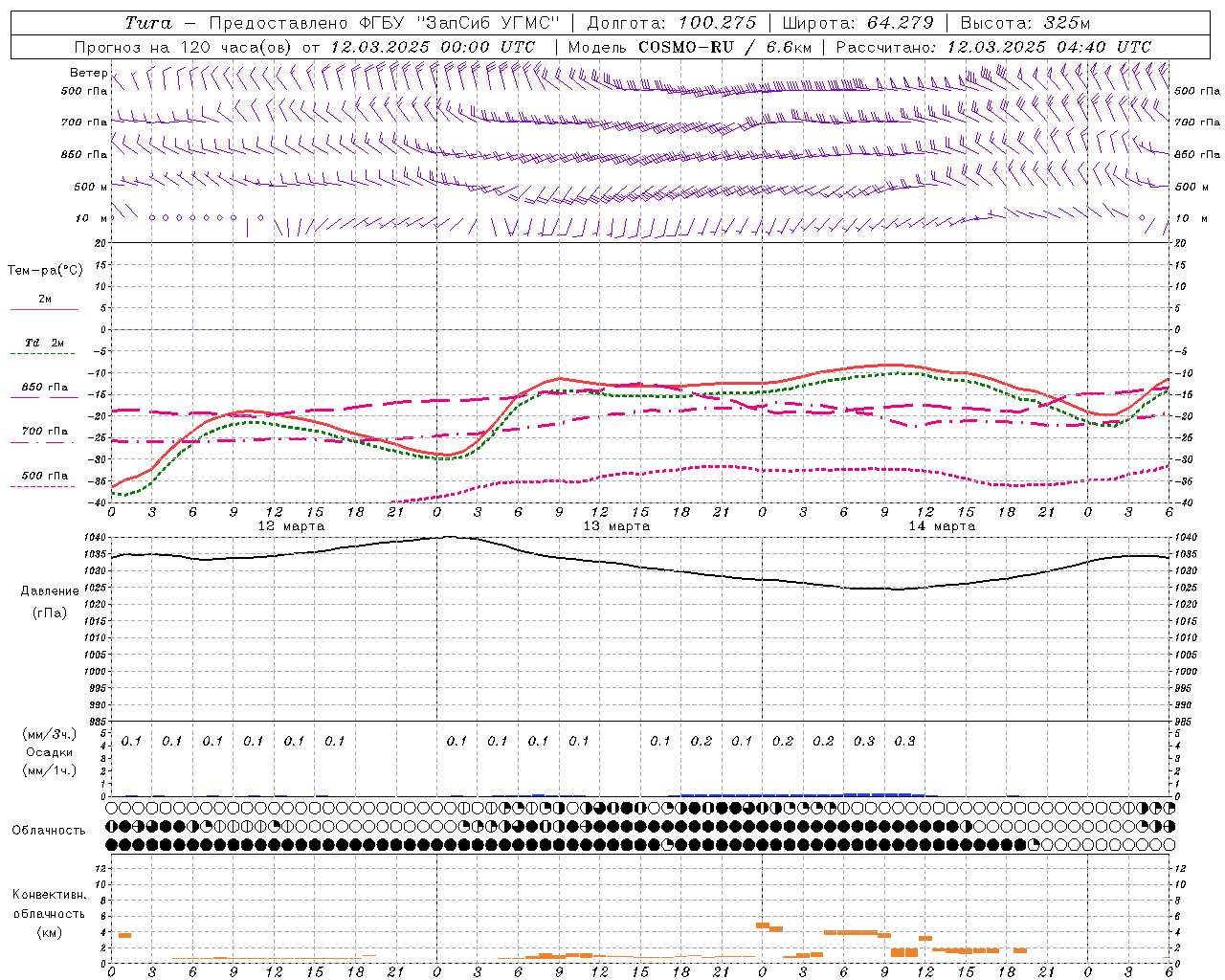Click the "700 гПа" entry in the temperature legend
1225x980 pixels.
[x=45, y=432]
